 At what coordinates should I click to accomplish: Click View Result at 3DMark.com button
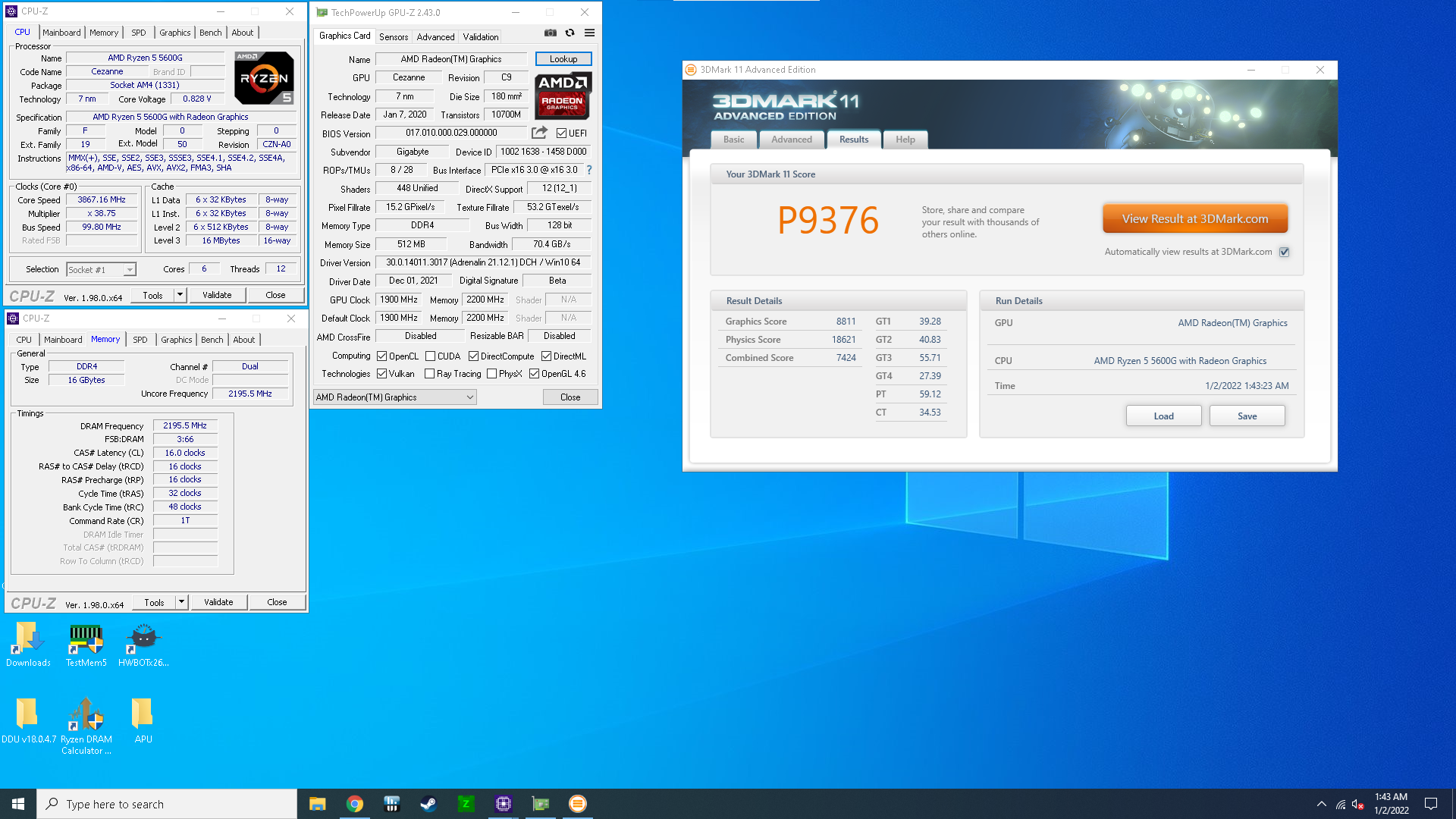coord(1195,218)
